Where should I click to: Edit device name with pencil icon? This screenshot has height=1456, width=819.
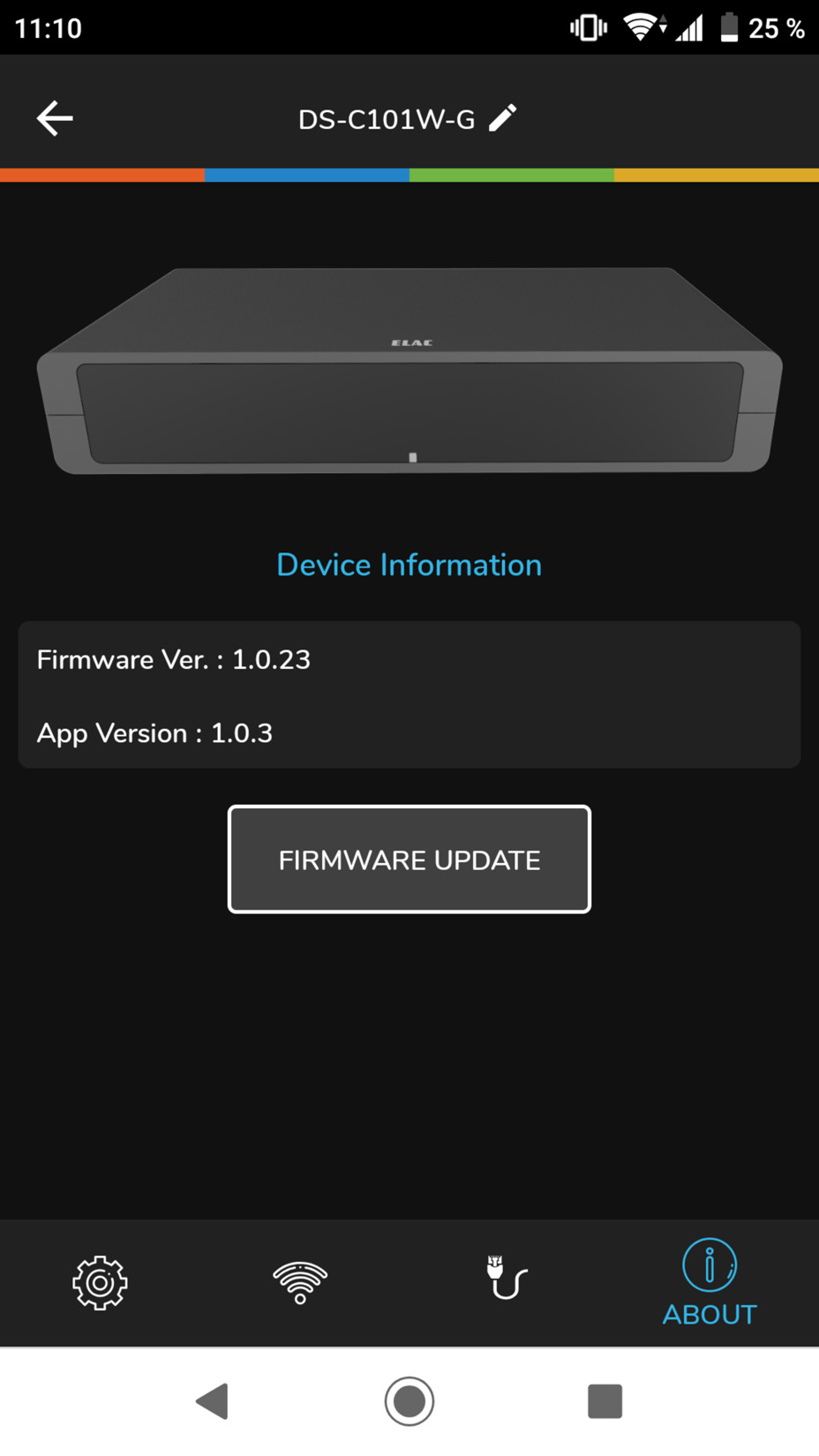coord(503,117)
